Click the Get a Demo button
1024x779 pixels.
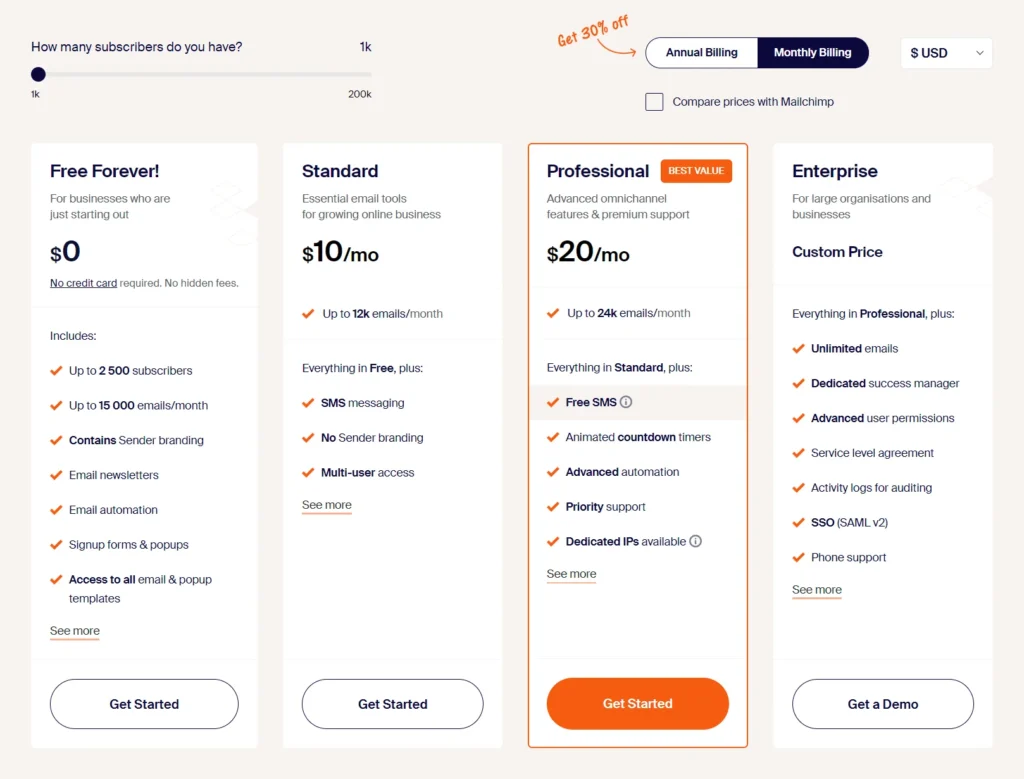(x=882, y=704)
